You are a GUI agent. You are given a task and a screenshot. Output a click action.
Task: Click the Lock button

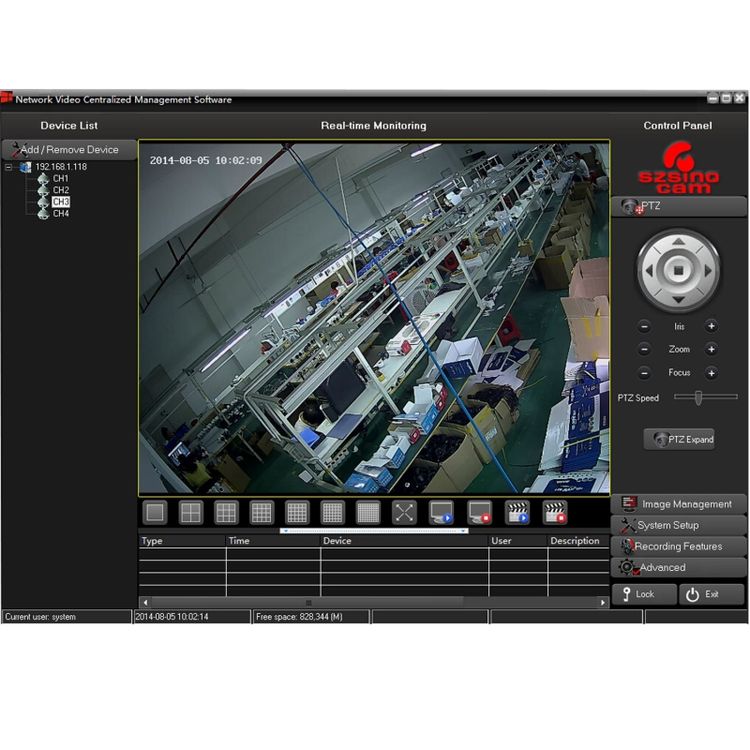tap(644, 594)
